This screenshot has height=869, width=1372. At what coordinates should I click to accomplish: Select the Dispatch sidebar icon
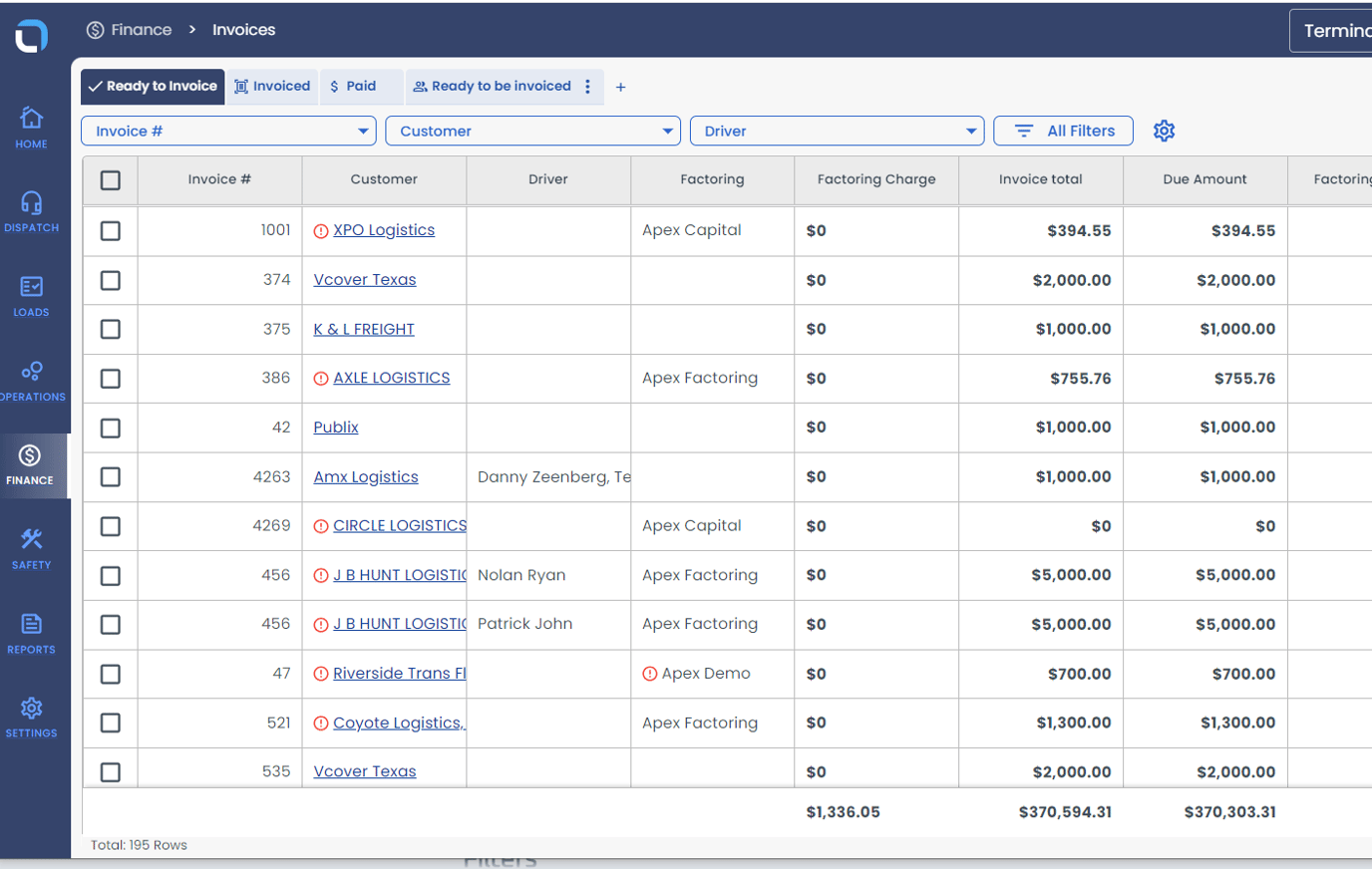[31, 209]
